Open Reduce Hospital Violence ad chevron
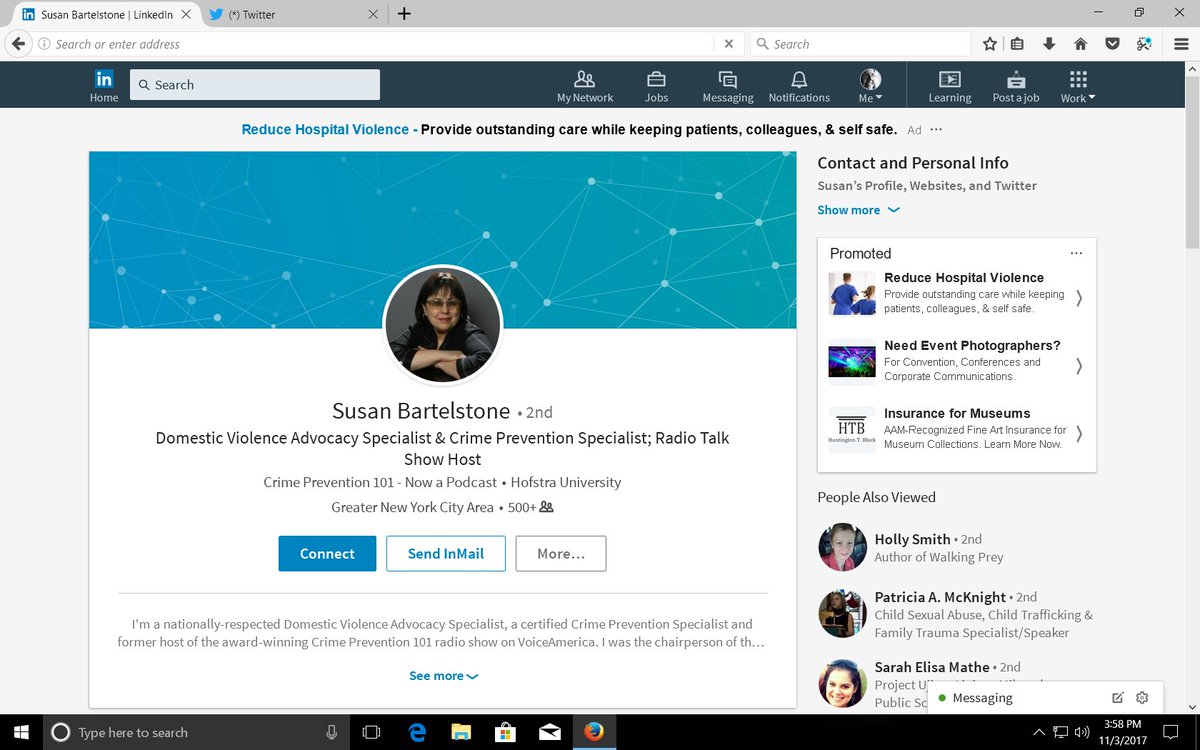 point(1079,297)
